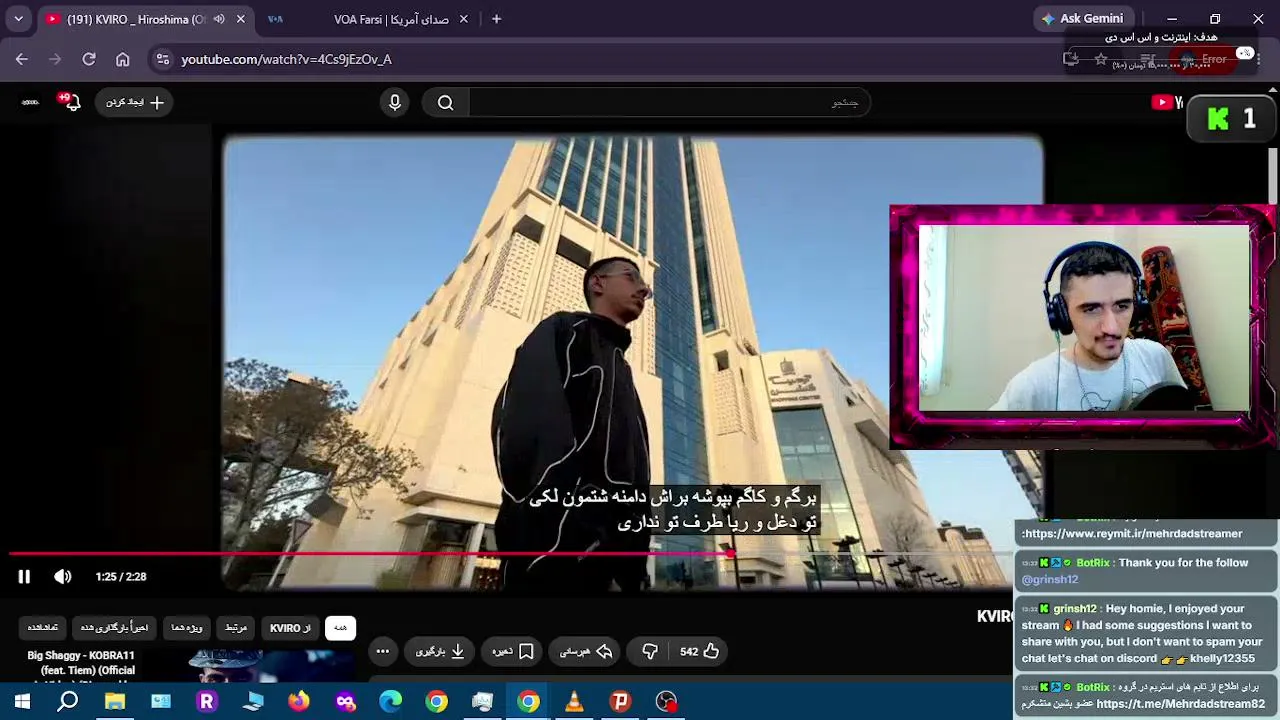Mute the video player volume
The image size is (1280, 720).
[x=63, y=577]
